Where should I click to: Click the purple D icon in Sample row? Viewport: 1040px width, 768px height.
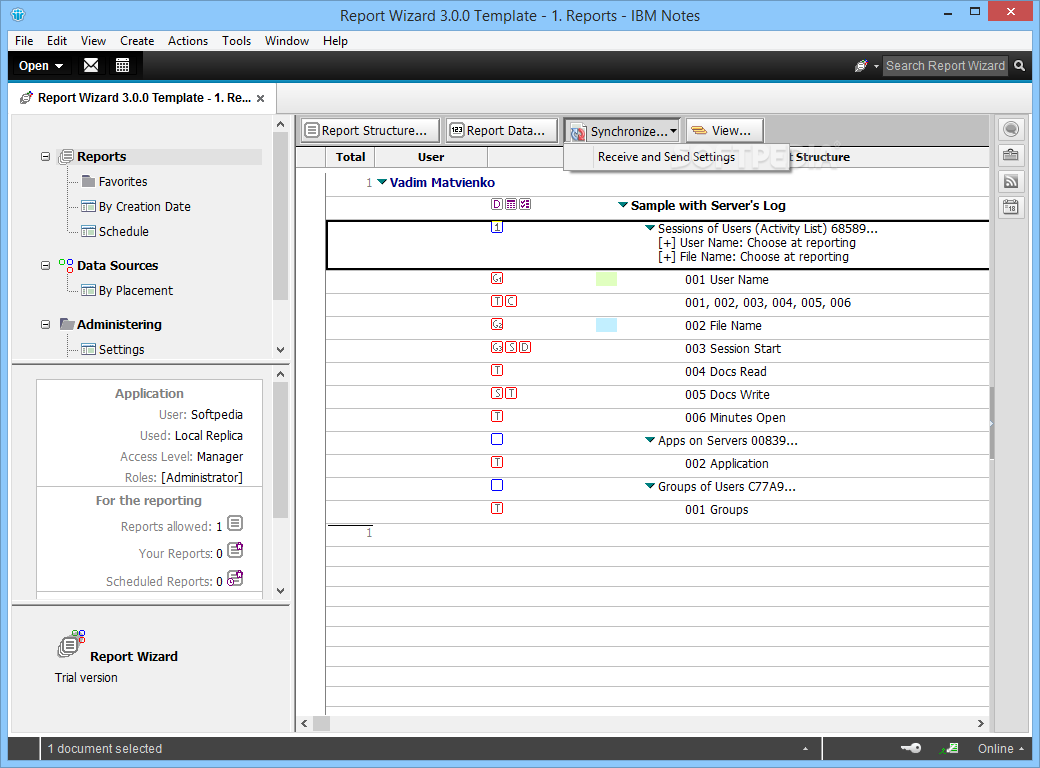coord(497,204)
